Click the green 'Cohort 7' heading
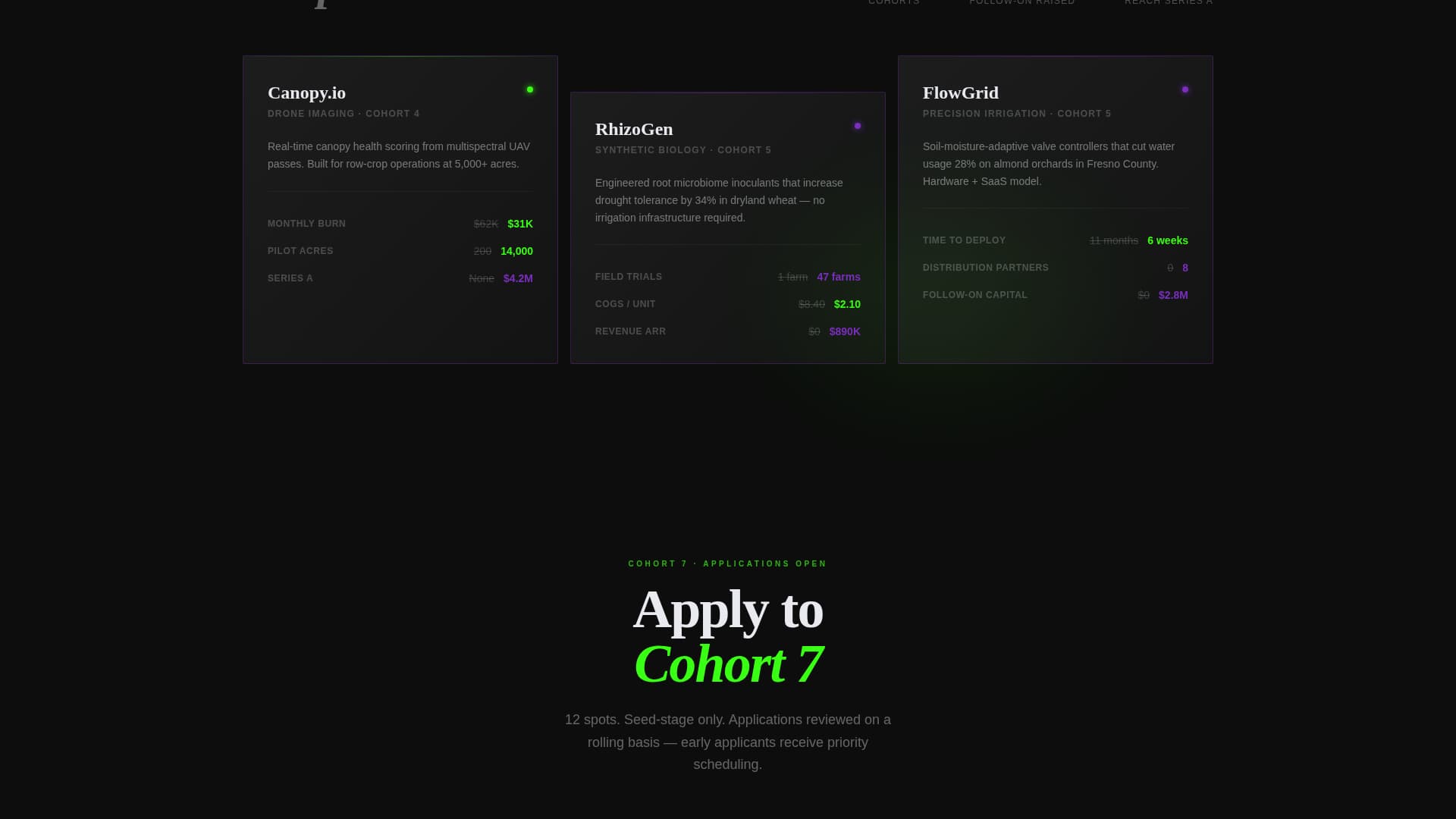Screen dimensions: 1456x819 coord(728,664)
